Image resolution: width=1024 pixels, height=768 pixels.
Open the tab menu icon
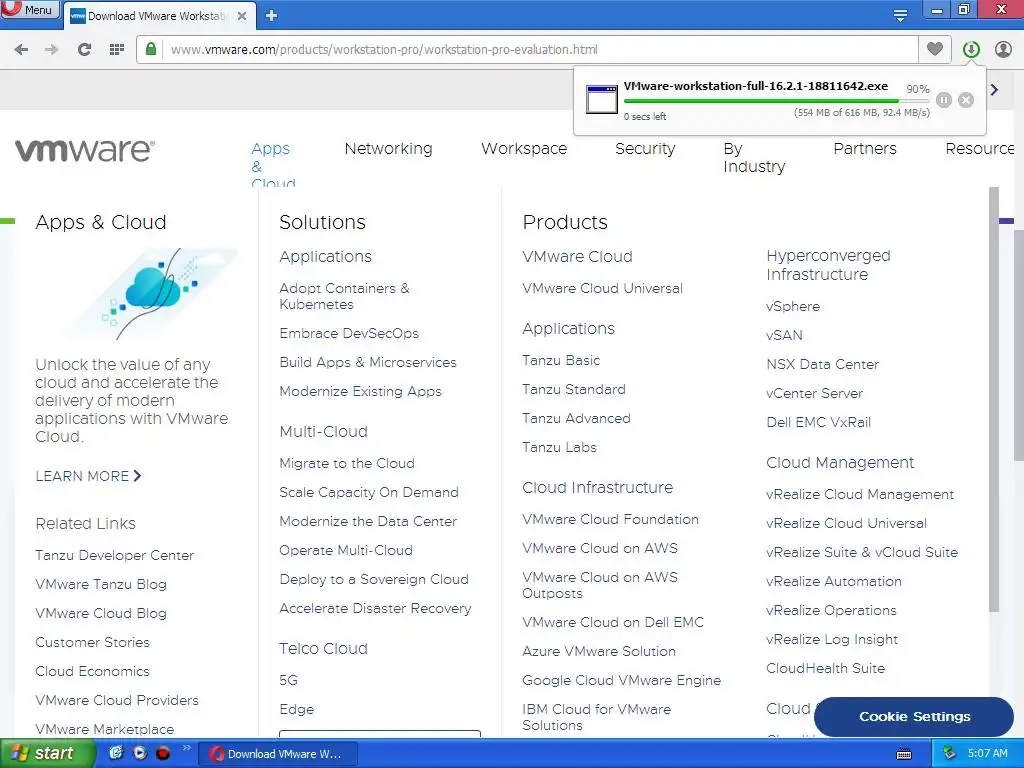[901, 15]
